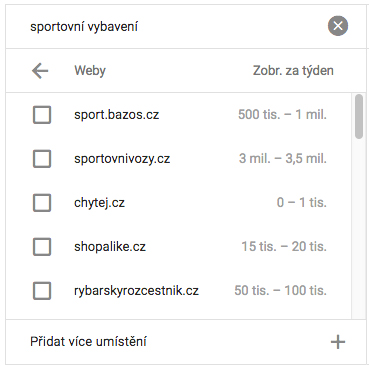Select the rybarskyrozcestnik.cz site name

coord(136,291)
